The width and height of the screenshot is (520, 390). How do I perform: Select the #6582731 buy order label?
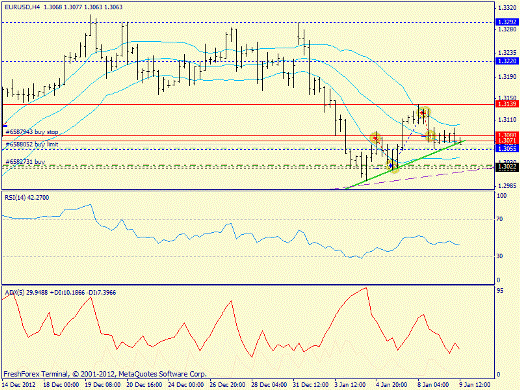[x=25, y=162]
